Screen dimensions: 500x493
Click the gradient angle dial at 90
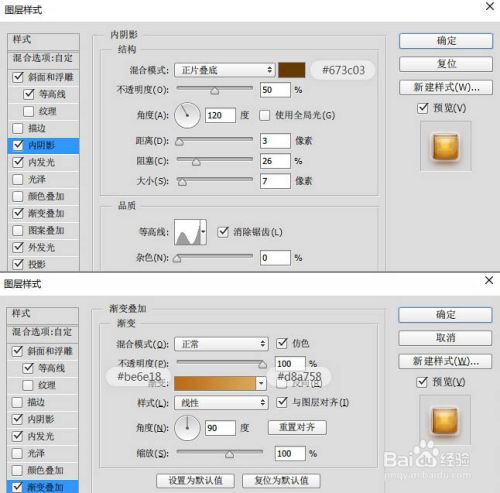pos(187,428)
